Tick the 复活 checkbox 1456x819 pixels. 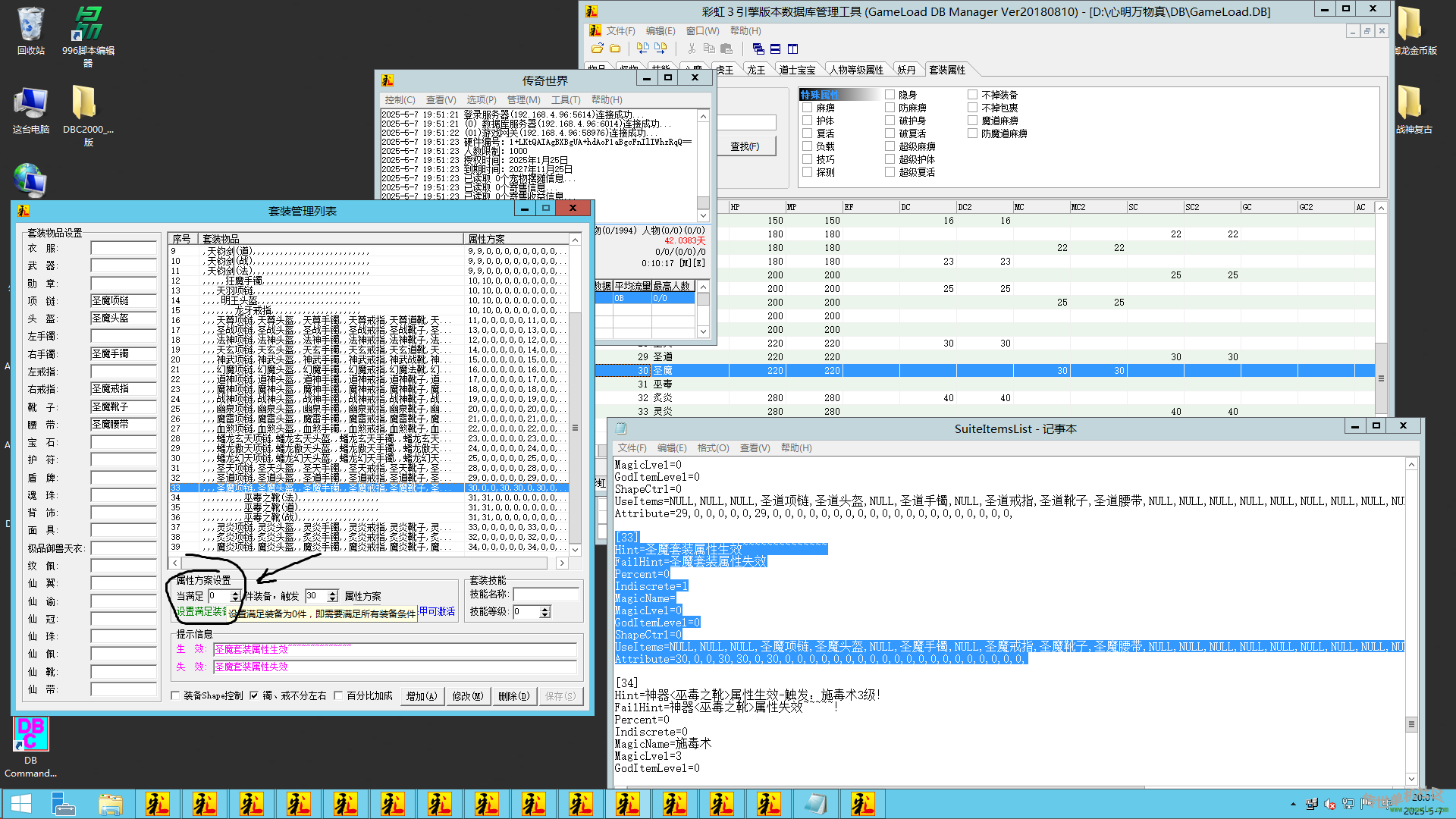pos(808,133)
